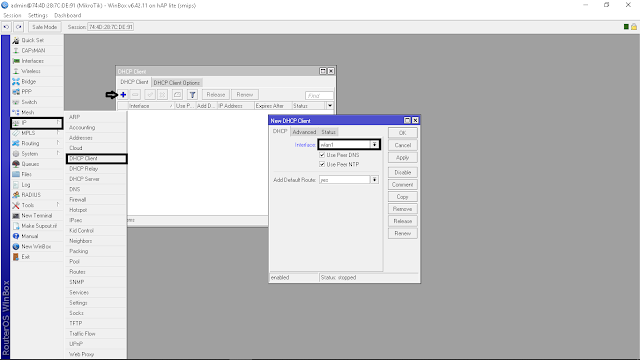Toggle Safe Mode button
The height and width of the screenshot is (360, 640).
44,27
